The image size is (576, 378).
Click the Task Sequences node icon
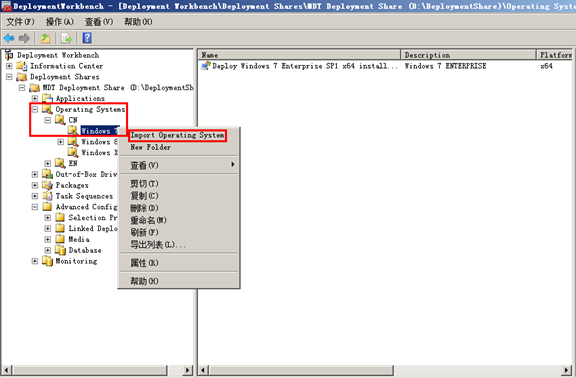[47, 196]
